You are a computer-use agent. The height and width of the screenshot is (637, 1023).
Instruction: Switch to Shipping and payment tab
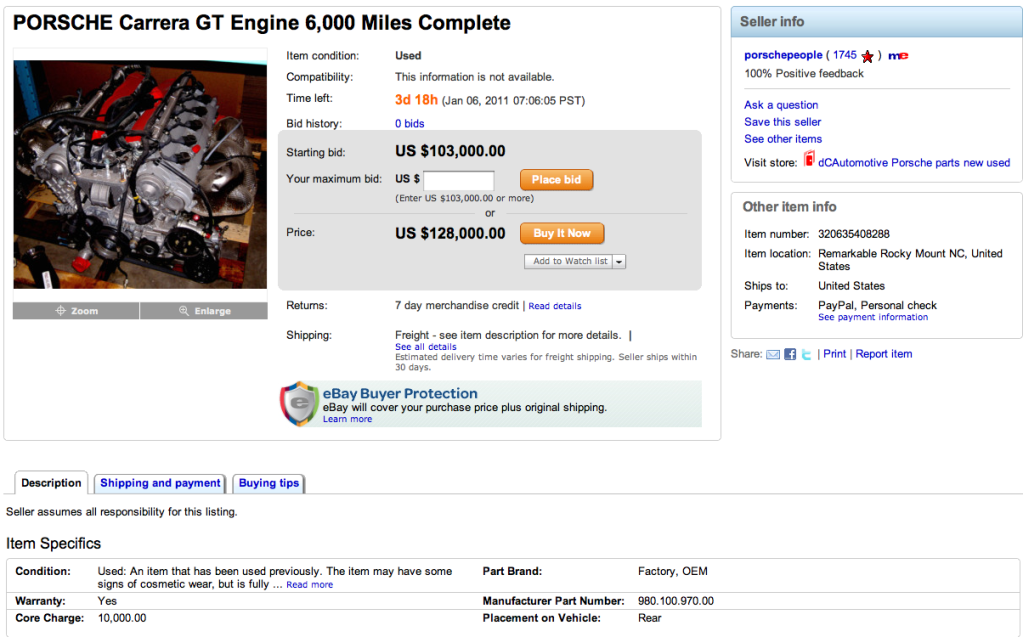160,483
